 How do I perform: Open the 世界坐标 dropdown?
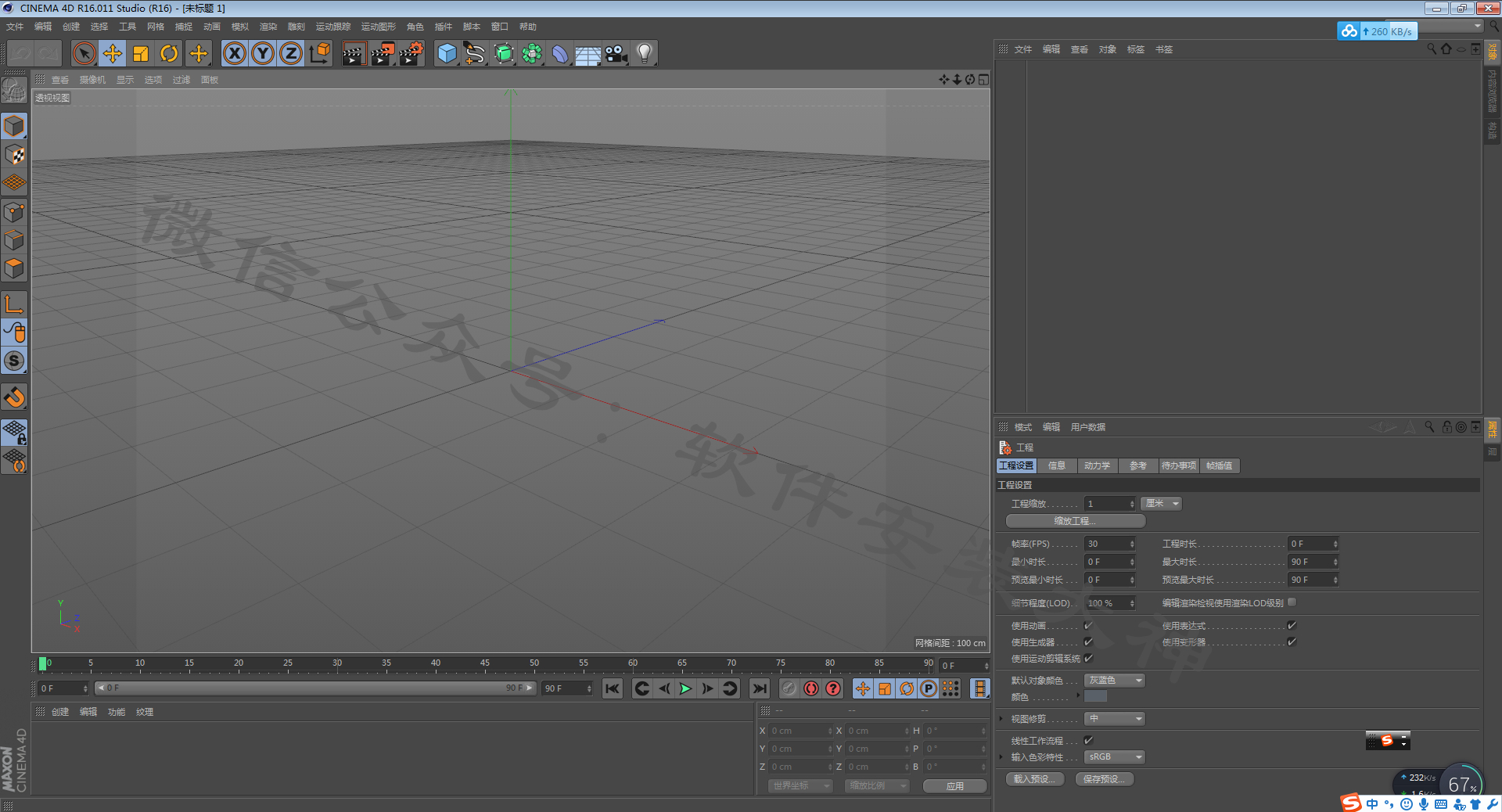[x=800, y=786]
